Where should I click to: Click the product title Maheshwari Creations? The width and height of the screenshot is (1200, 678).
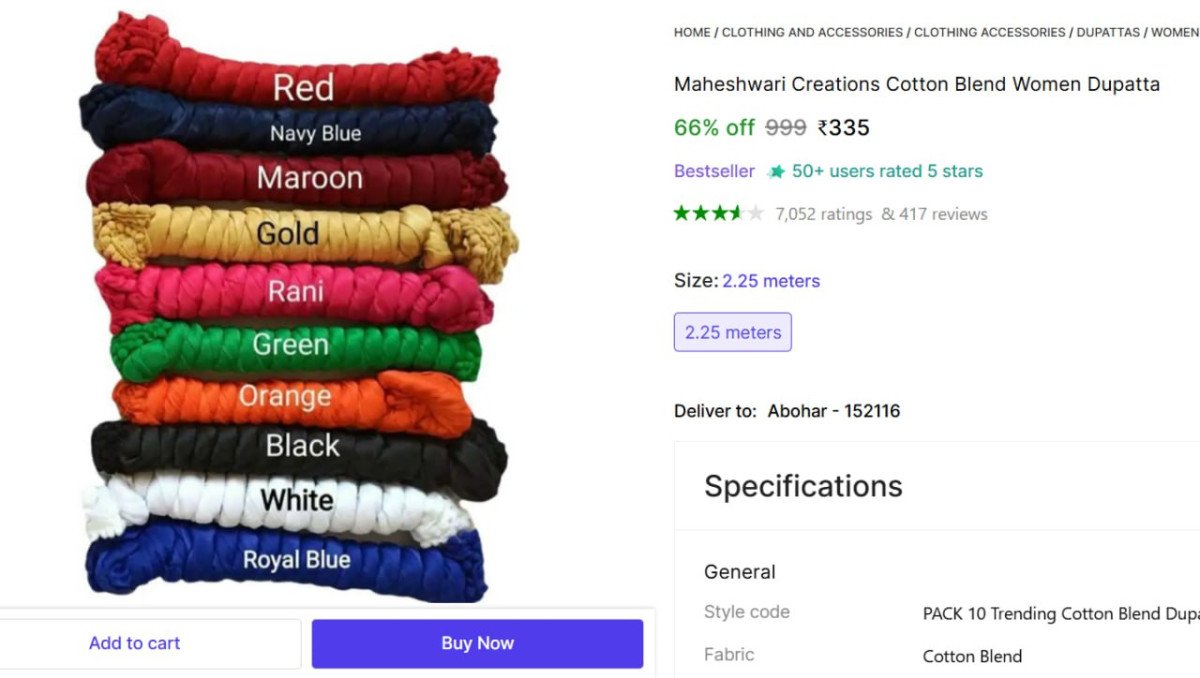[916, 84]
